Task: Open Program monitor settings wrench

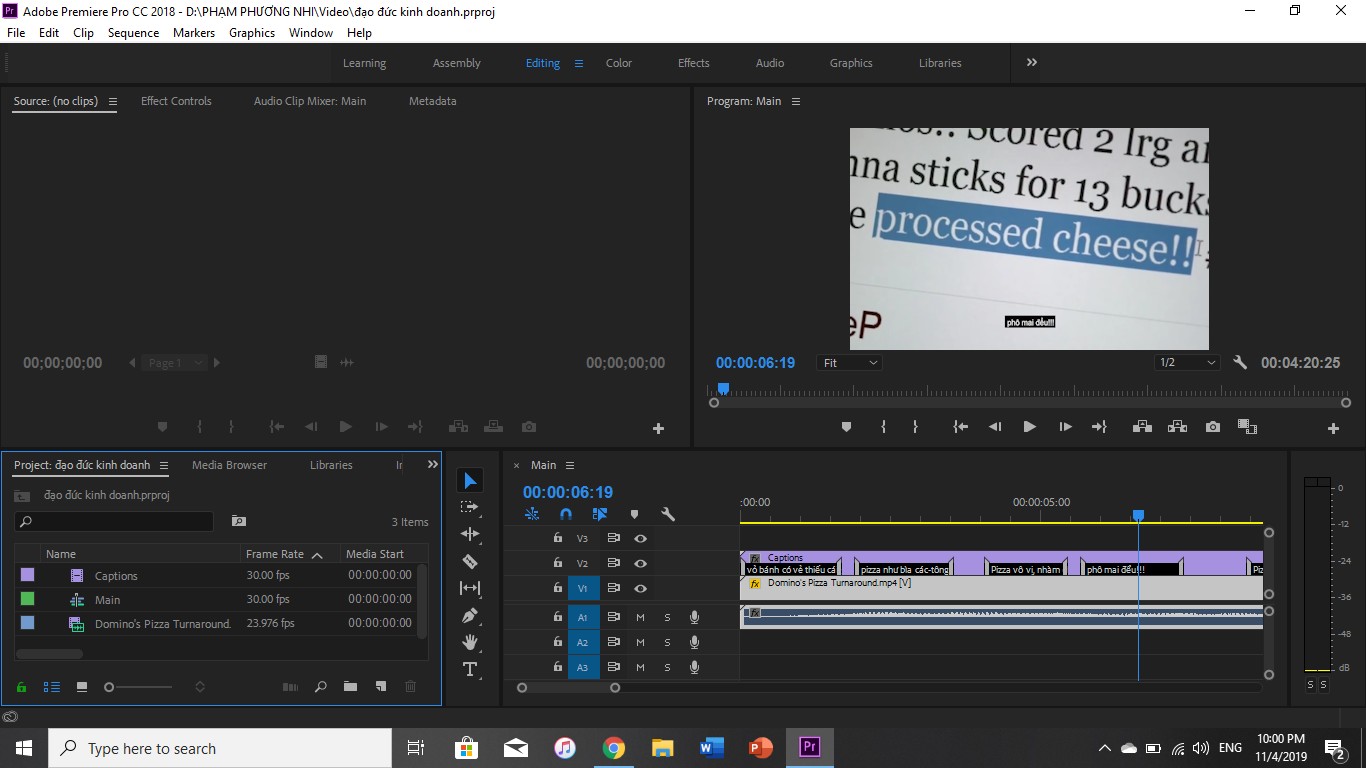Action: (1240, 363)
